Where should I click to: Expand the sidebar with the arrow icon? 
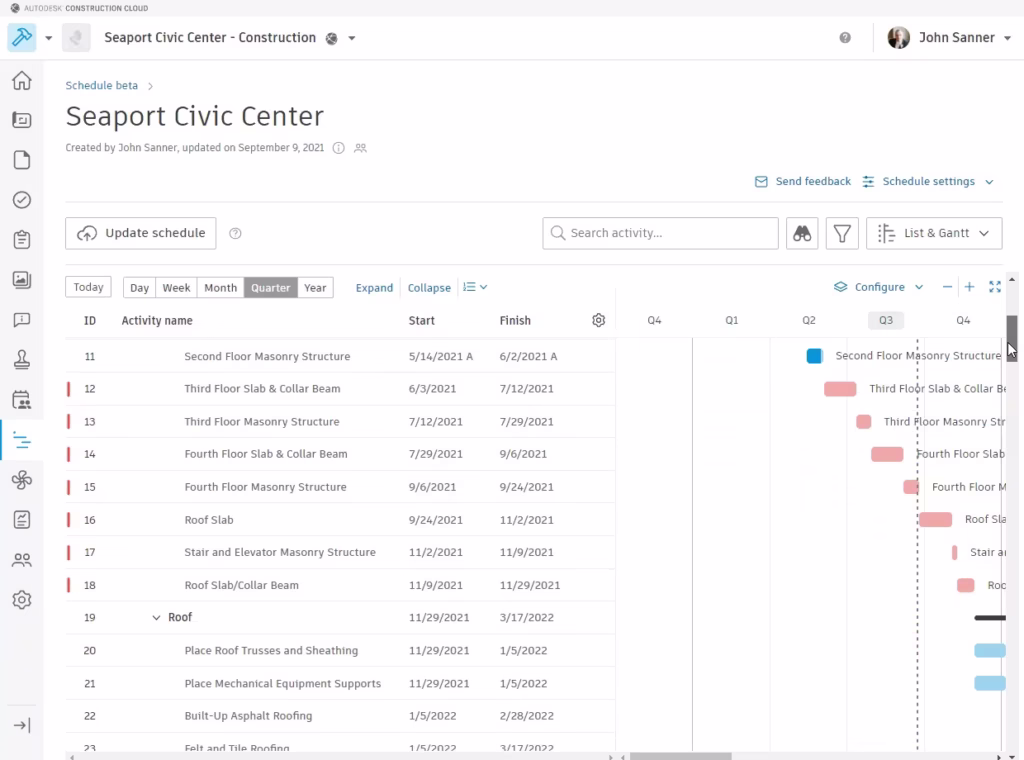(x=22, y=725)
